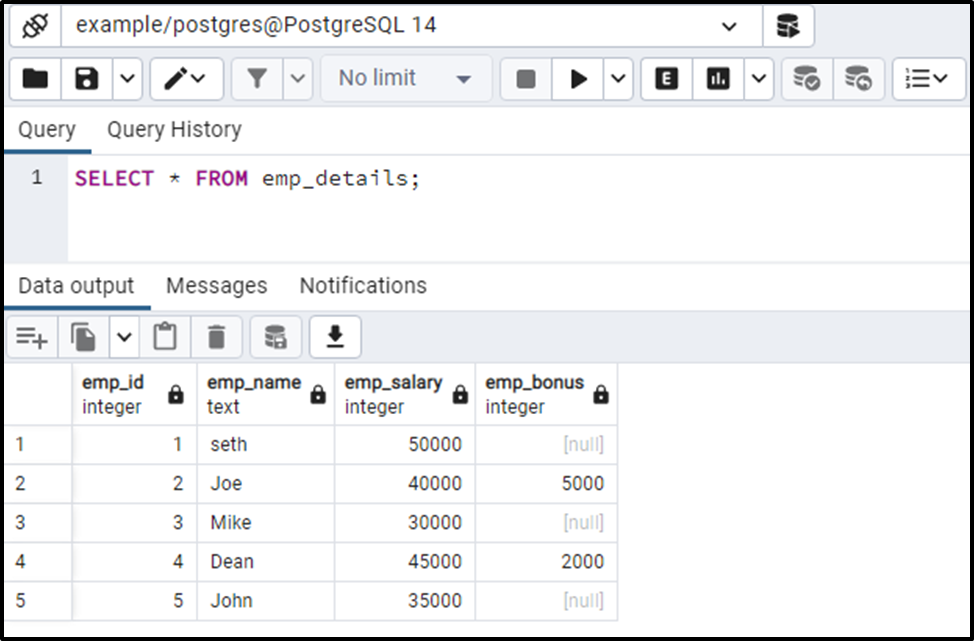
Task: Click the stop query button
Action: (525, 78)
